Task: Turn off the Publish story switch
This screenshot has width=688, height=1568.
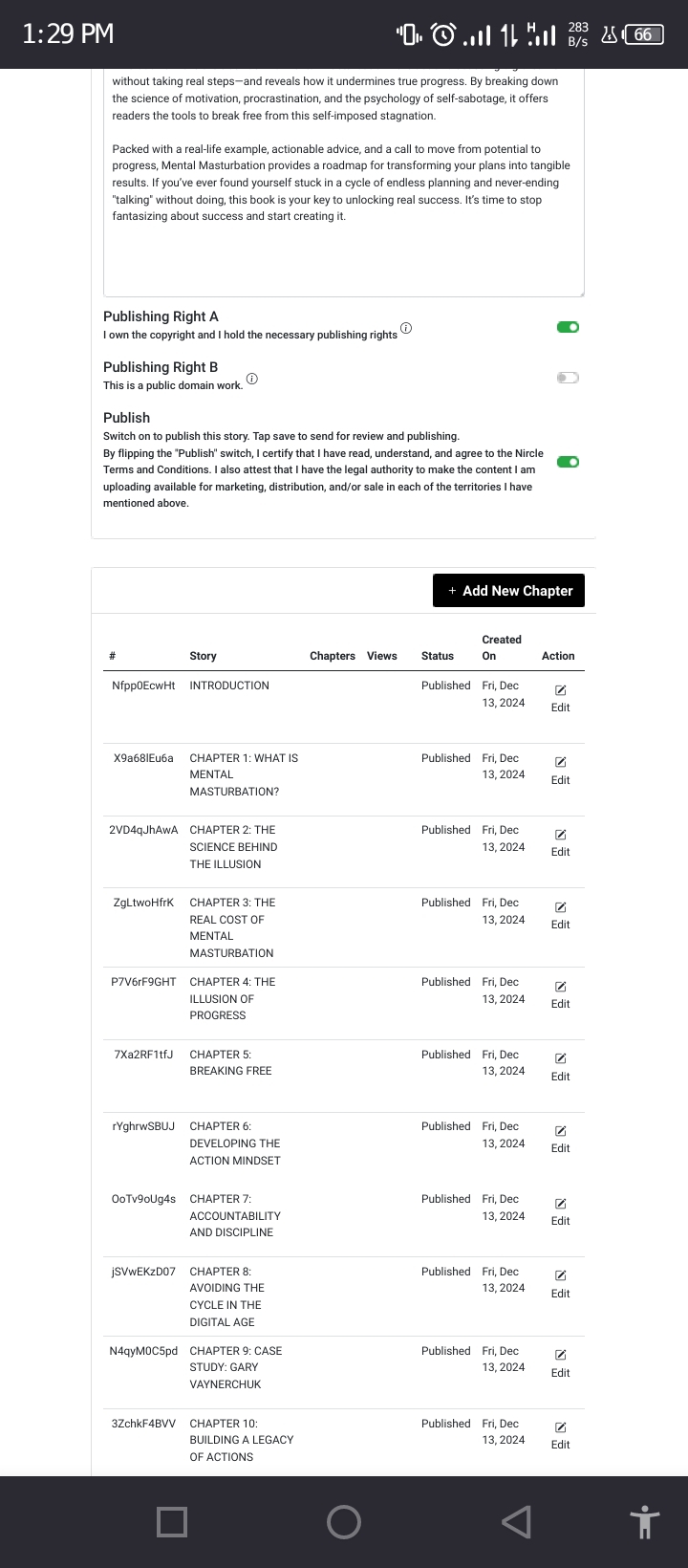Action: point(568,463)
